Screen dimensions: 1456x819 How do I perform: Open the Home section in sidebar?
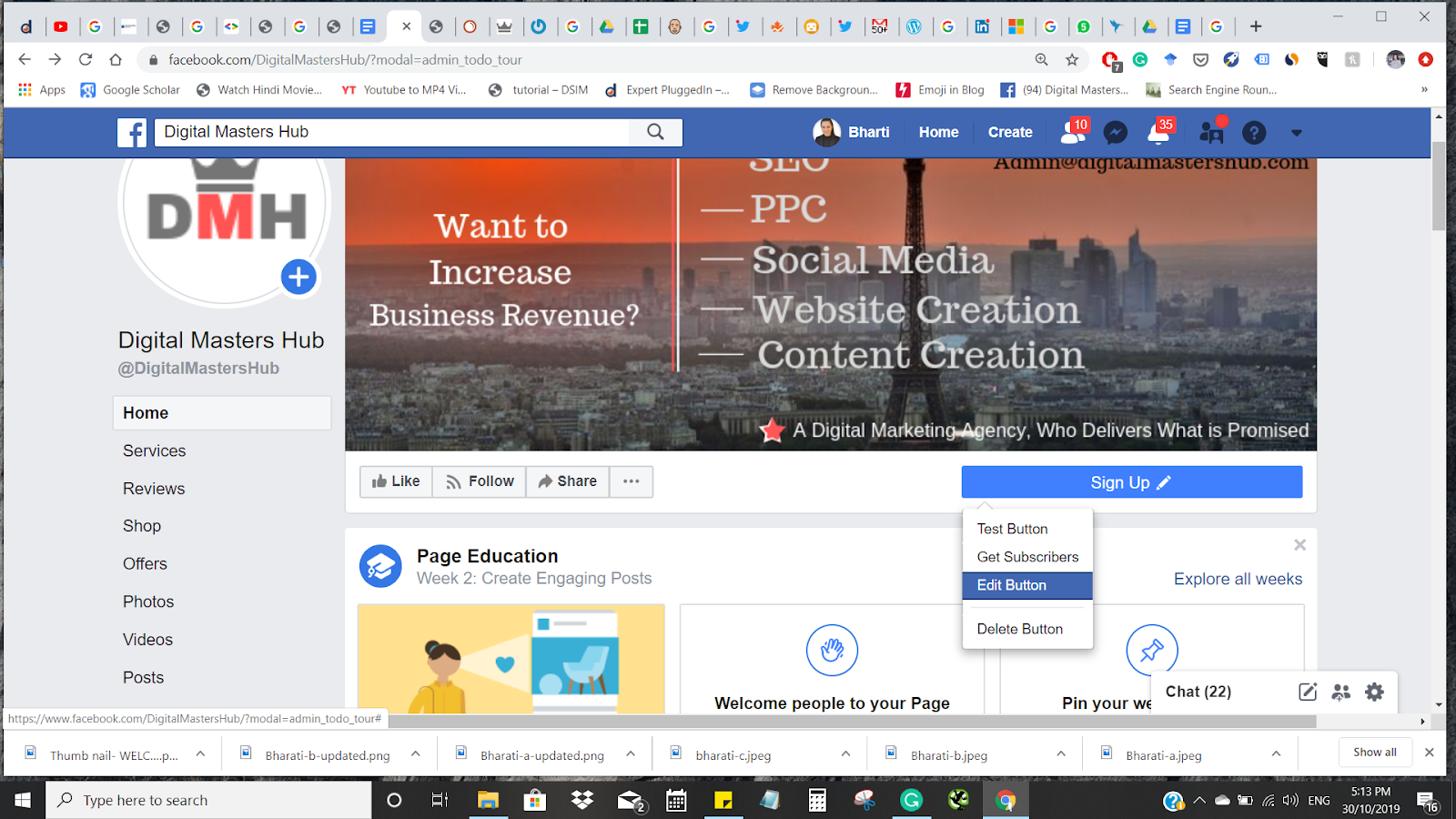pyautogui.click(x=222, y=413)
